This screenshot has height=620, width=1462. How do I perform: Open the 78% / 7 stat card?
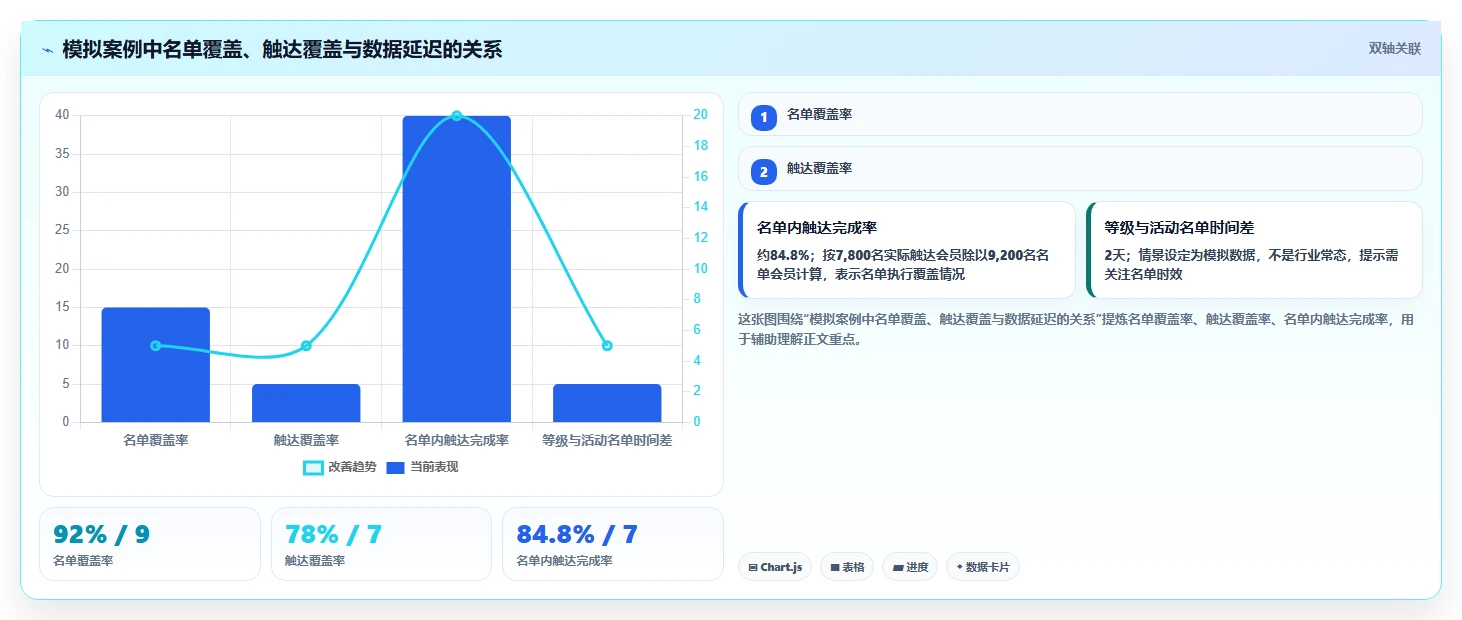(381, 544)
